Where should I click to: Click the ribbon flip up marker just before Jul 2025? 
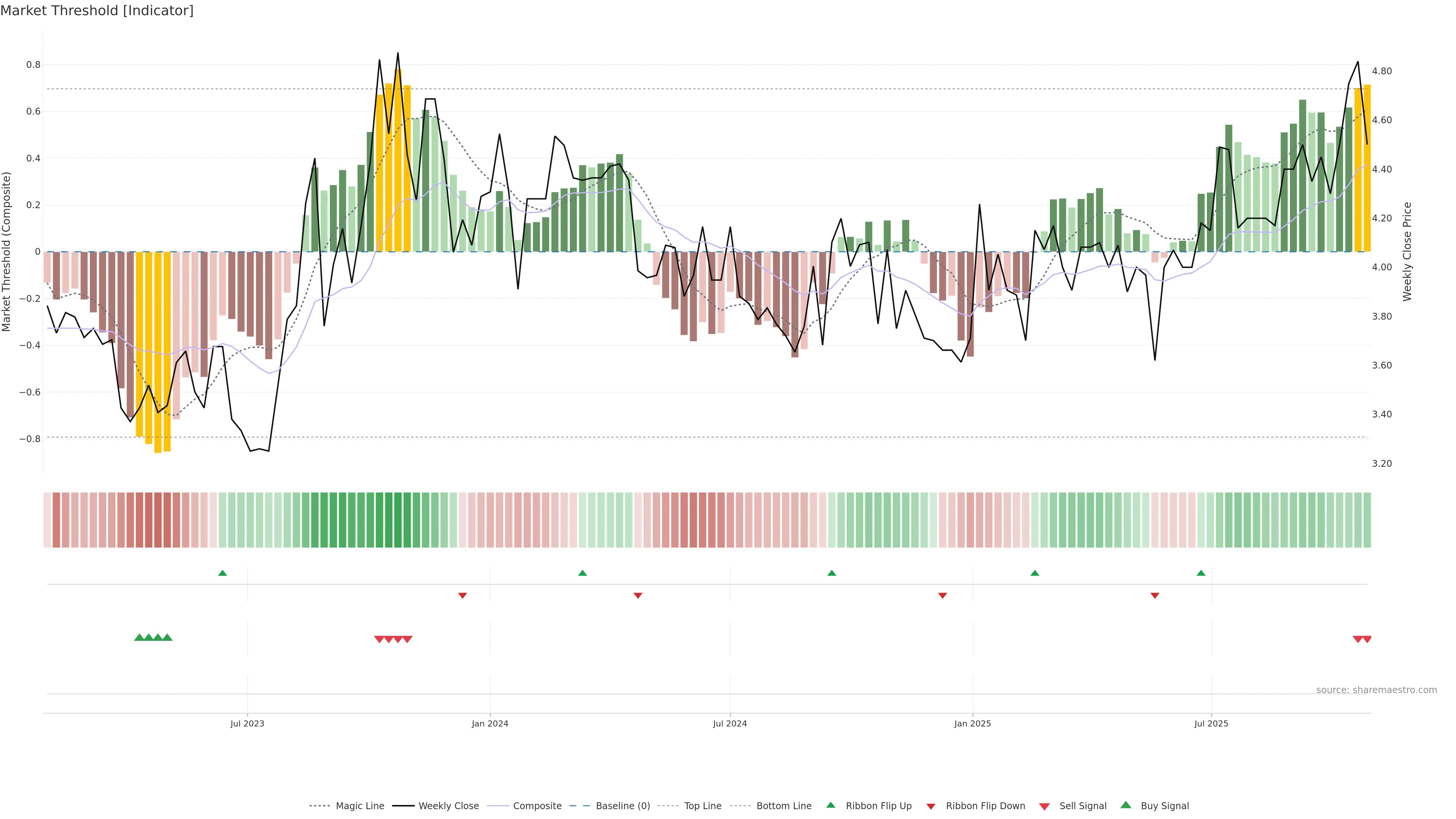point(1201,573)
